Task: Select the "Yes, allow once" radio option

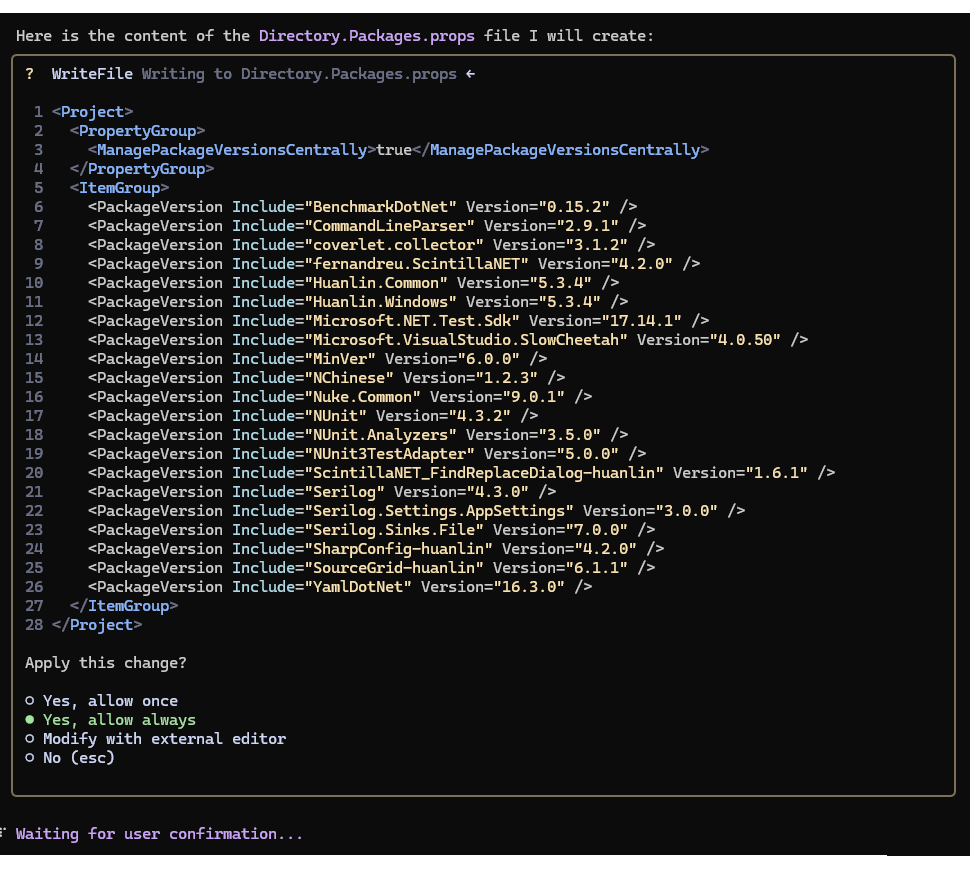Action: point(101,701)
